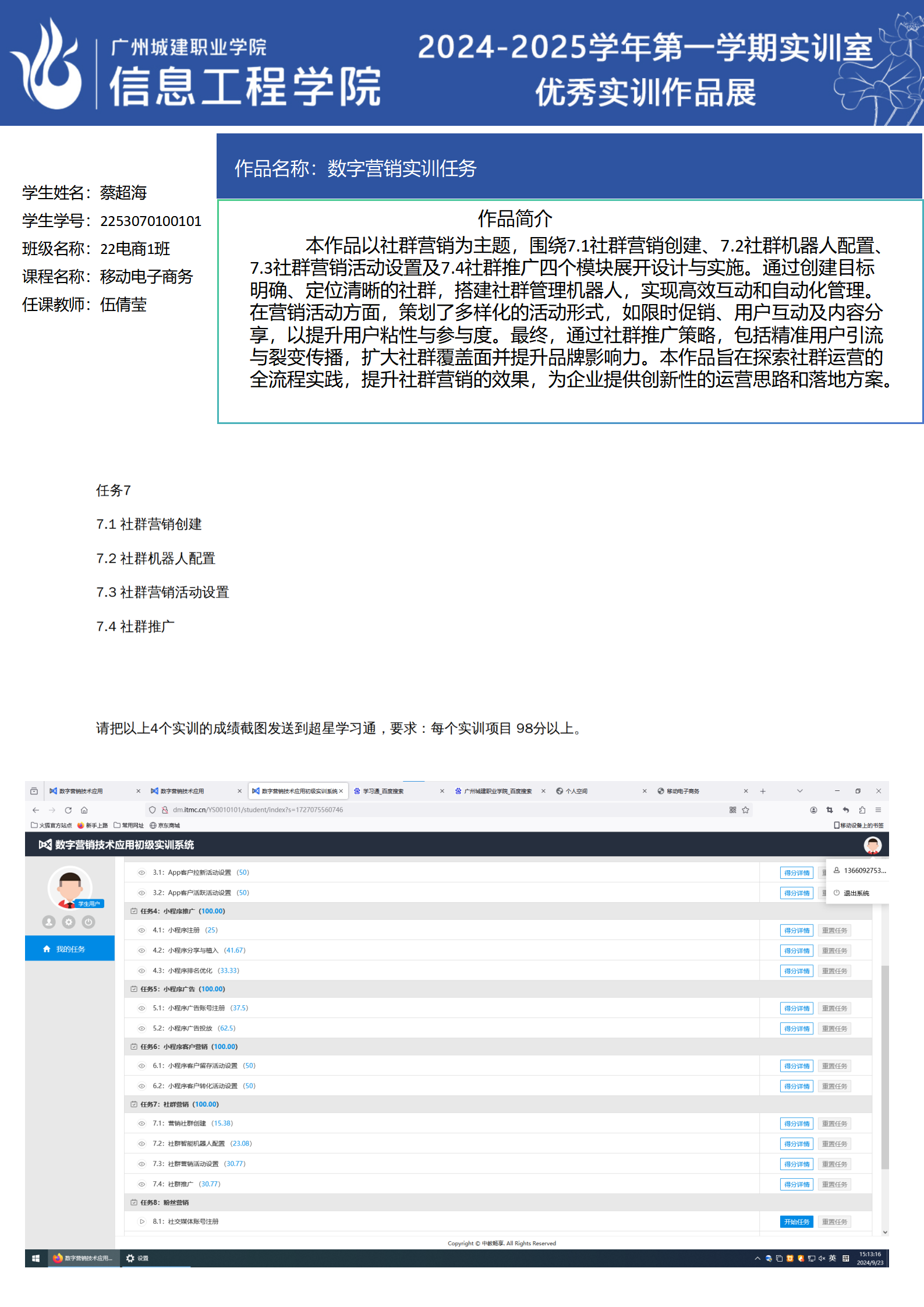Bookmark page with the star icon
The width and height of the screenshot is (924, 1307).
[745, 810]
